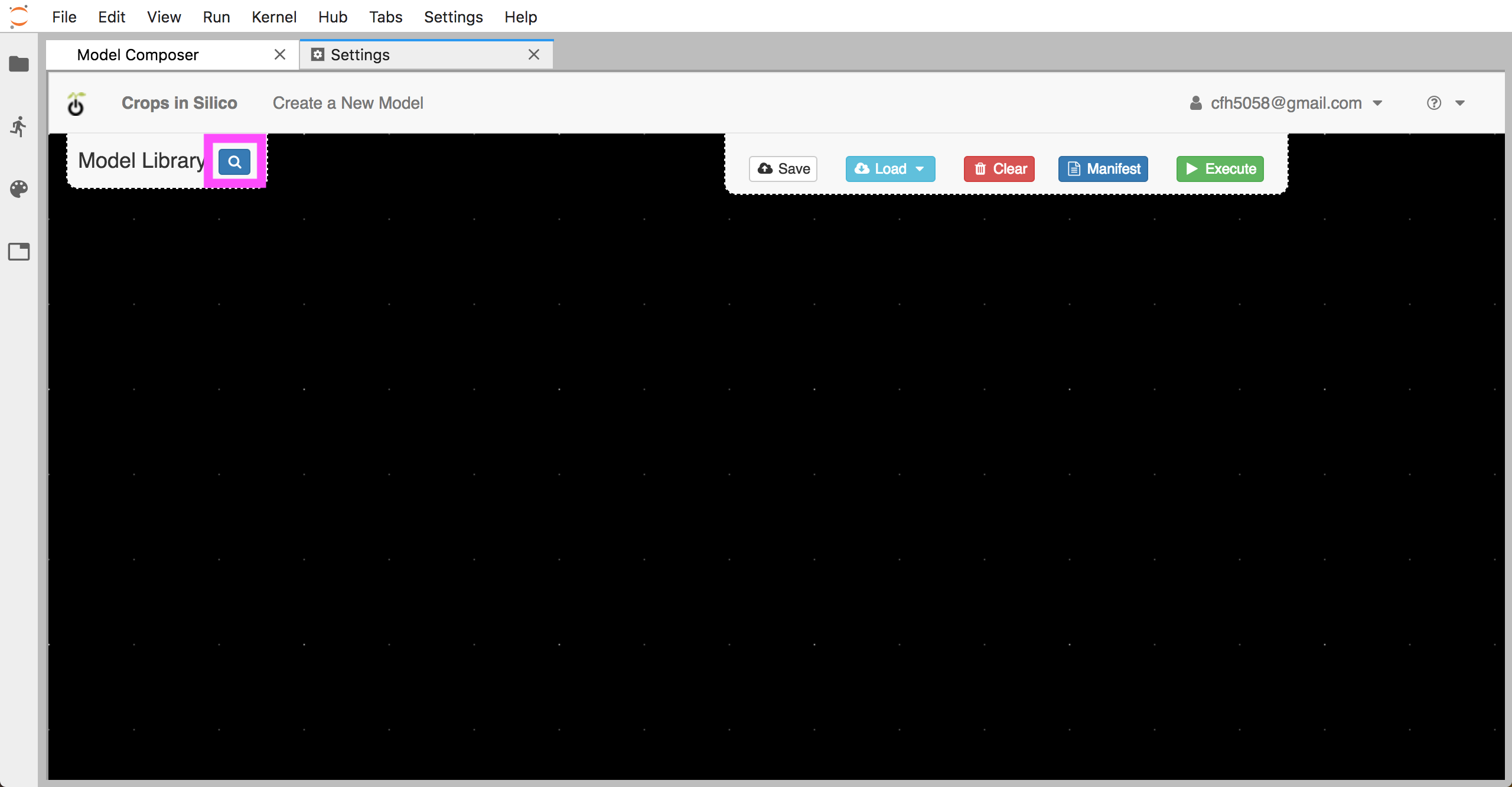Click the Model Library search icon
The width and height of the screenshot is (1512, 787).
click(x=234, y=161)
